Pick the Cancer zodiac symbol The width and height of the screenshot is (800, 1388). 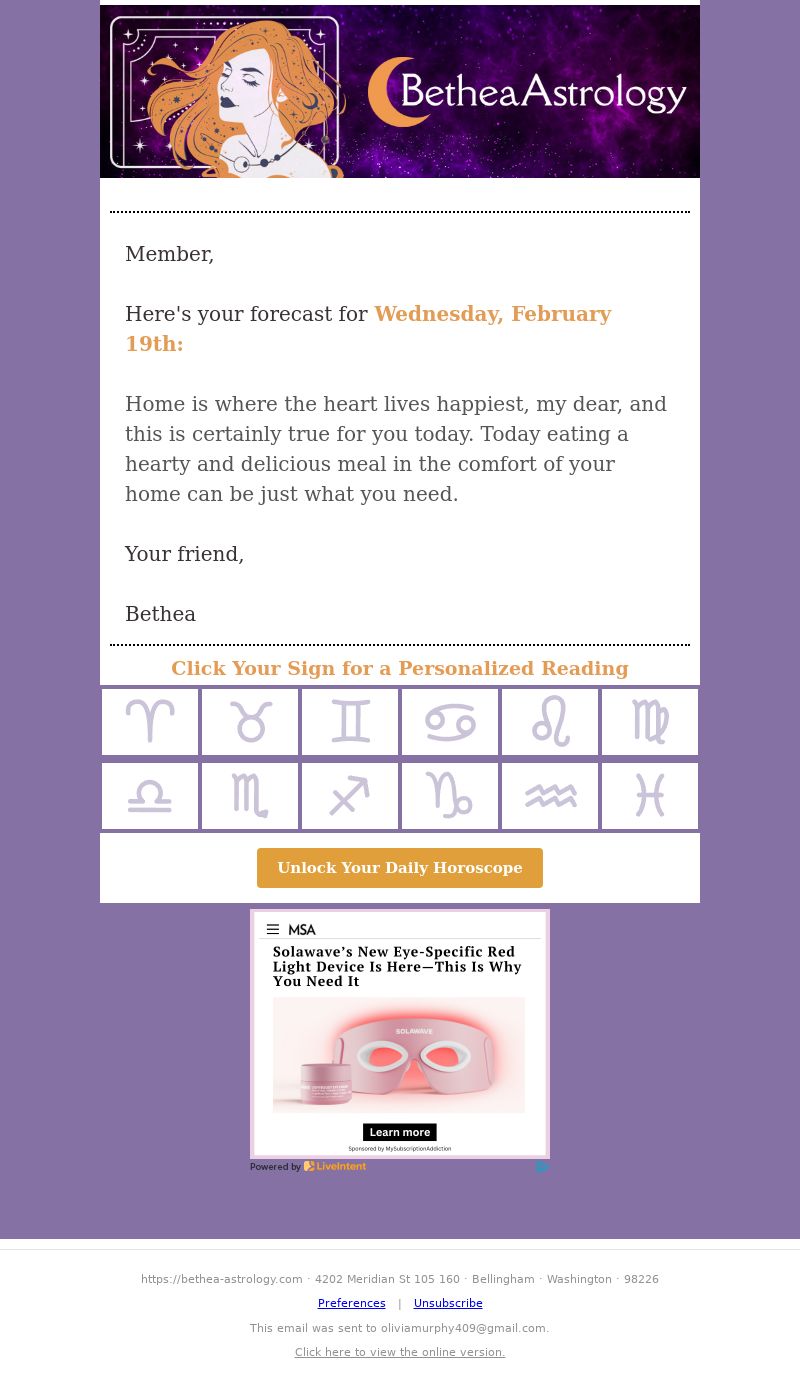click(x=450, y=722)
